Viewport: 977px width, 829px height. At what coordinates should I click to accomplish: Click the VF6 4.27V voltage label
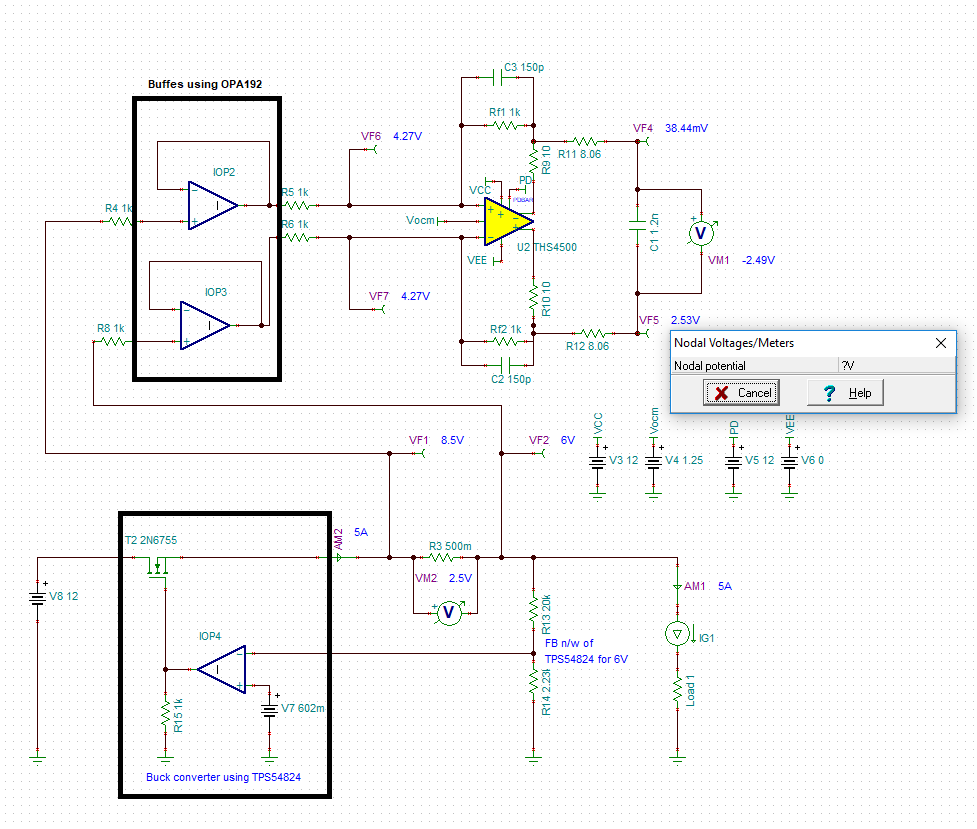pos(391,136)
